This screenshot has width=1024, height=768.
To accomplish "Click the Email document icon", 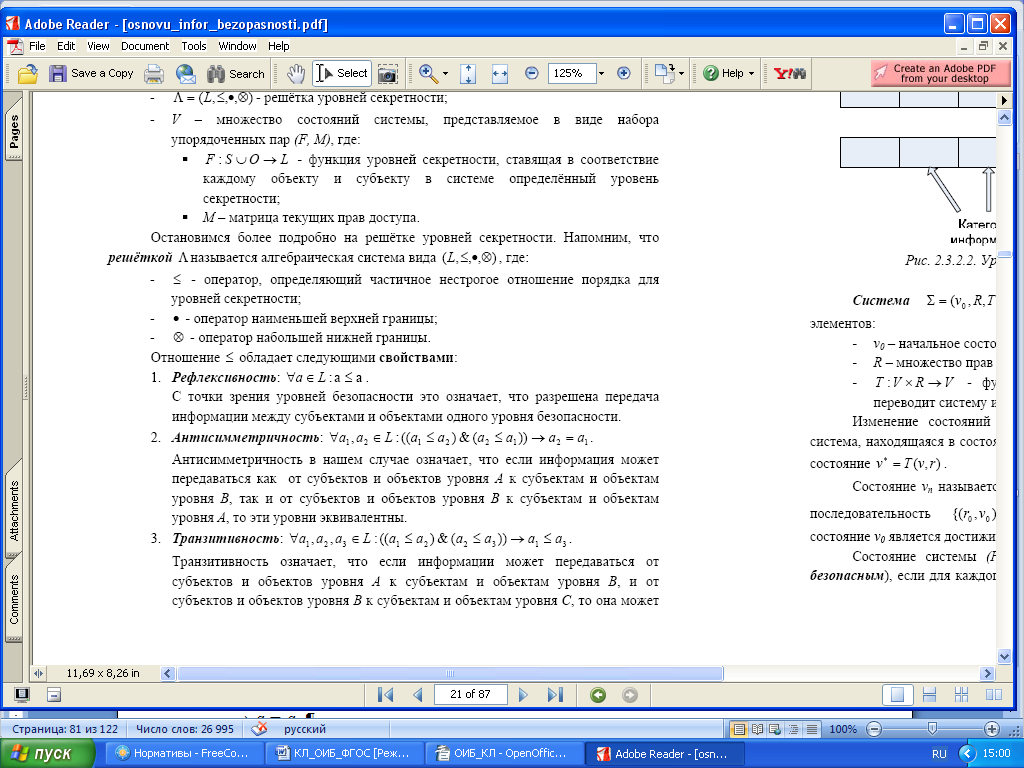I will 185,74.
